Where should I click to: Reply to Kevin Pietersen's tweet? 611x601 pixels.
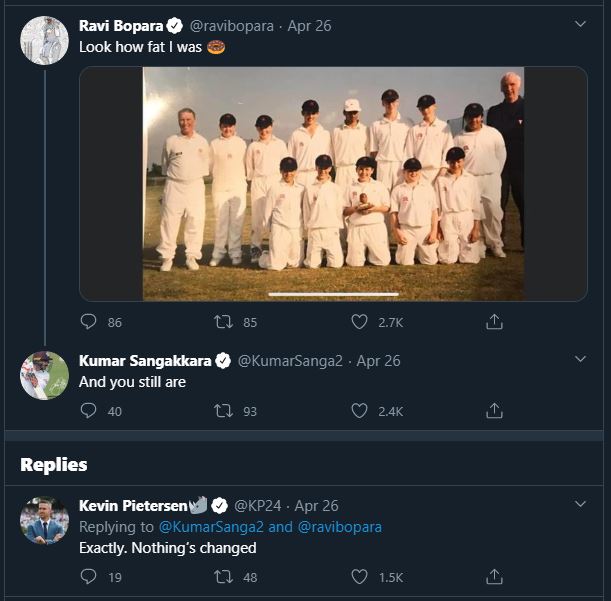(88, 576)
